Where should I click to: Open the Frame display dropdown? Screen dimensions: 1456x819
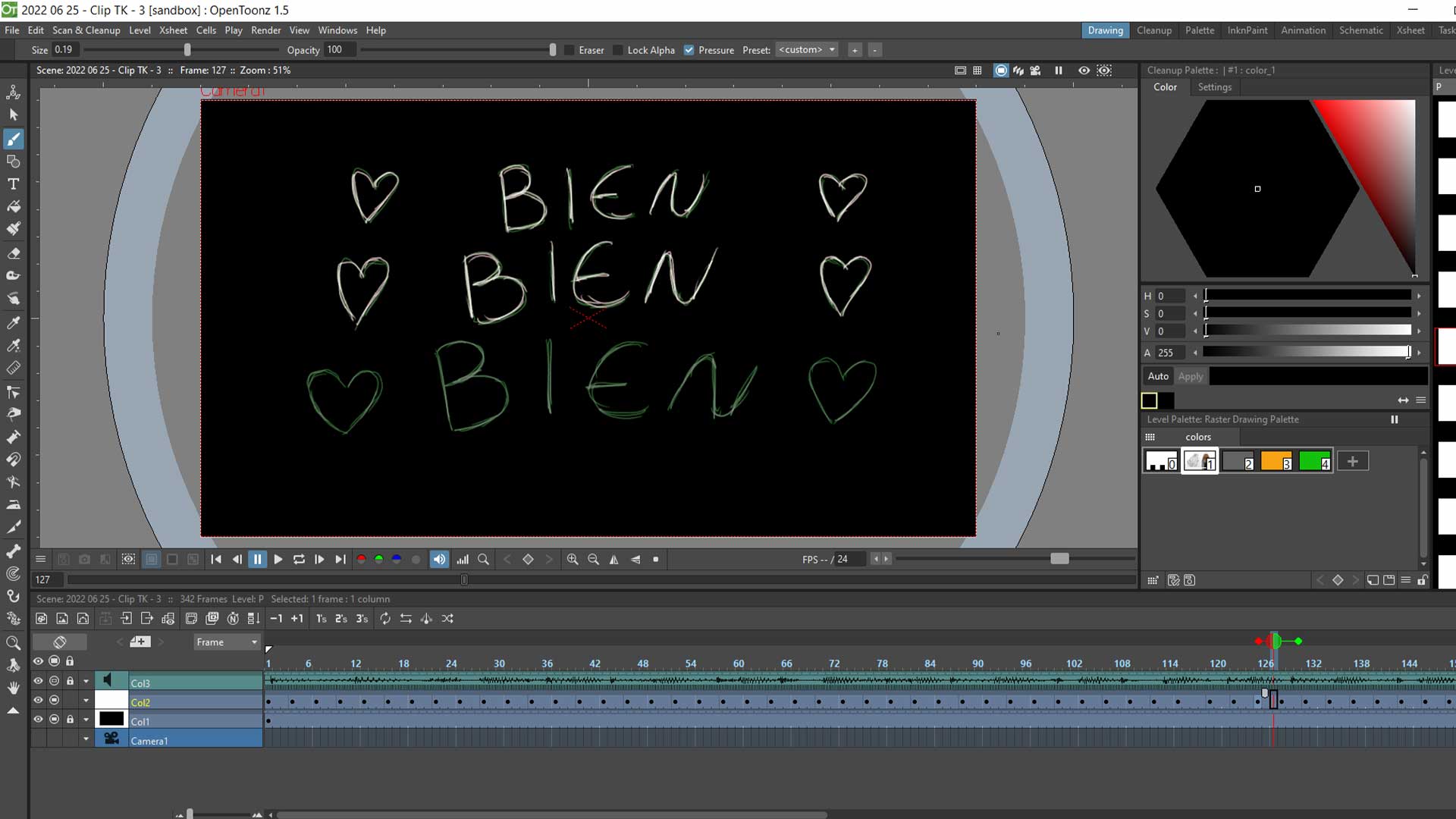(x=226, y=642)
